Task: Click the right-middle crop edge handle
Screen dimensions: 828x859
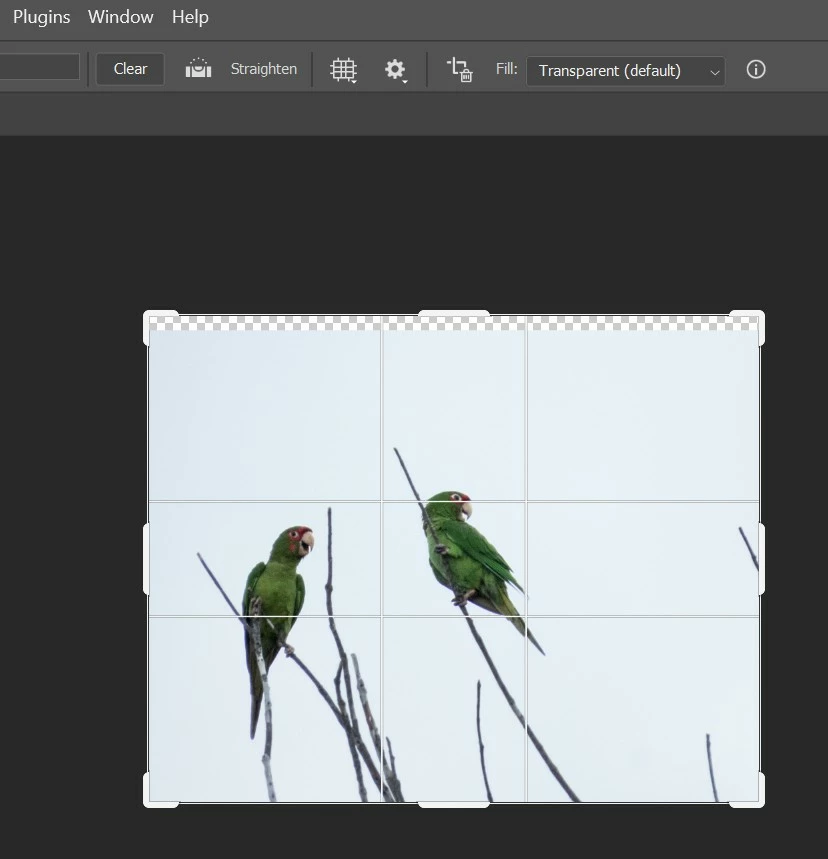Action: pos(762,559)
